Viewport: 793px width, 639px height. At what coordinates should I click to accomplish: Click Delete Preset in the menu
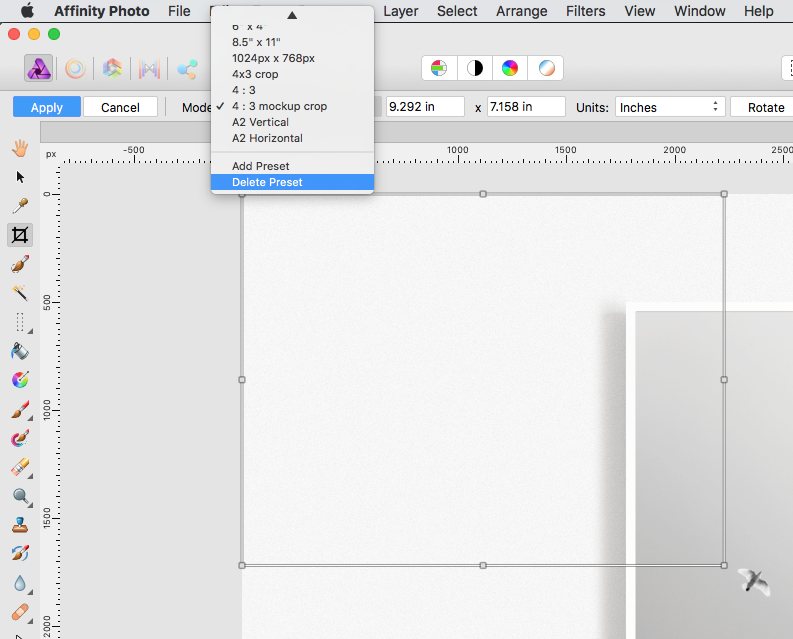tap(267, 182)
